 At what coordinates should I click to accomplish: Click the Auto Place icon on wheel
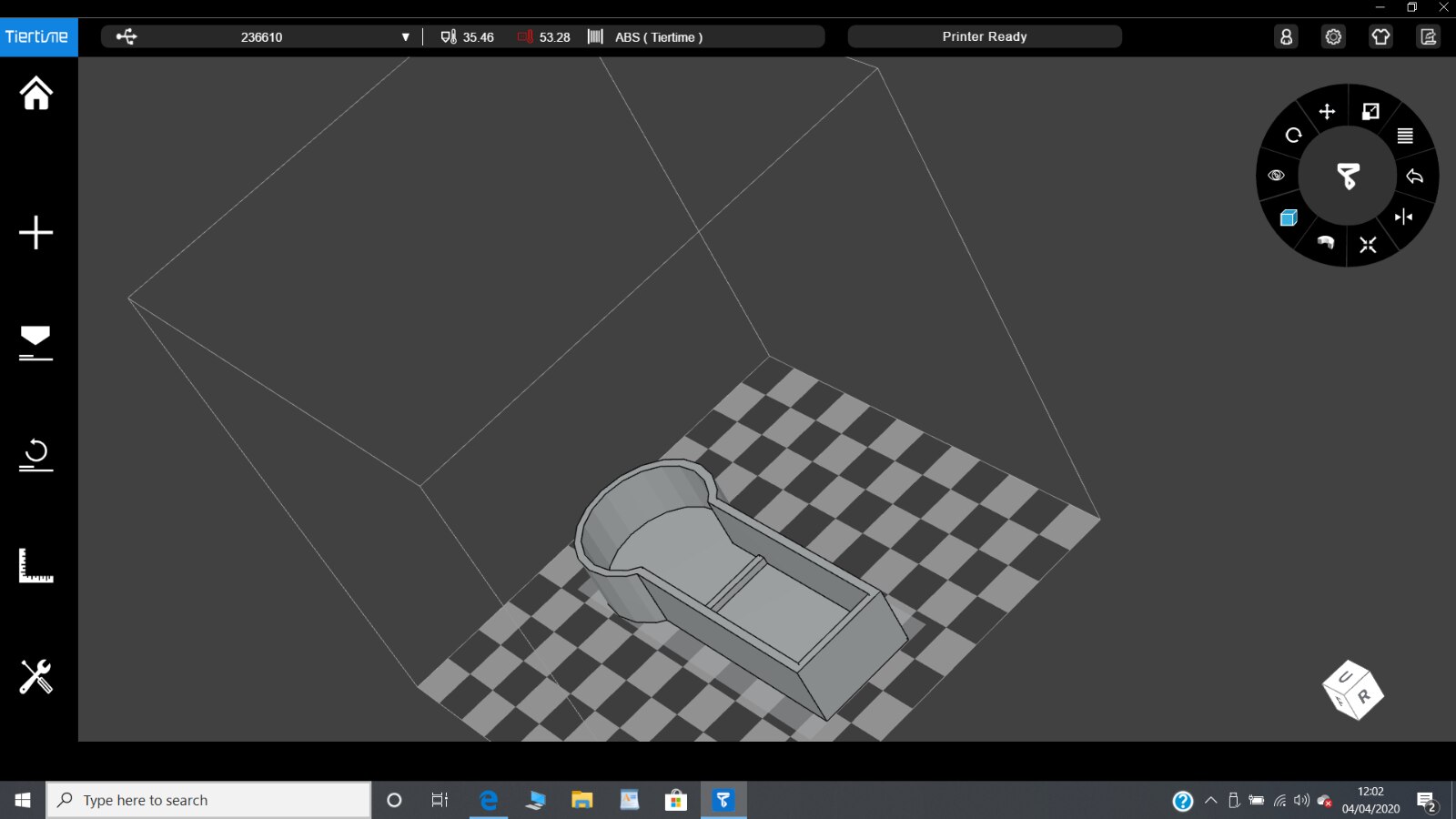[x=1368, y=245]
